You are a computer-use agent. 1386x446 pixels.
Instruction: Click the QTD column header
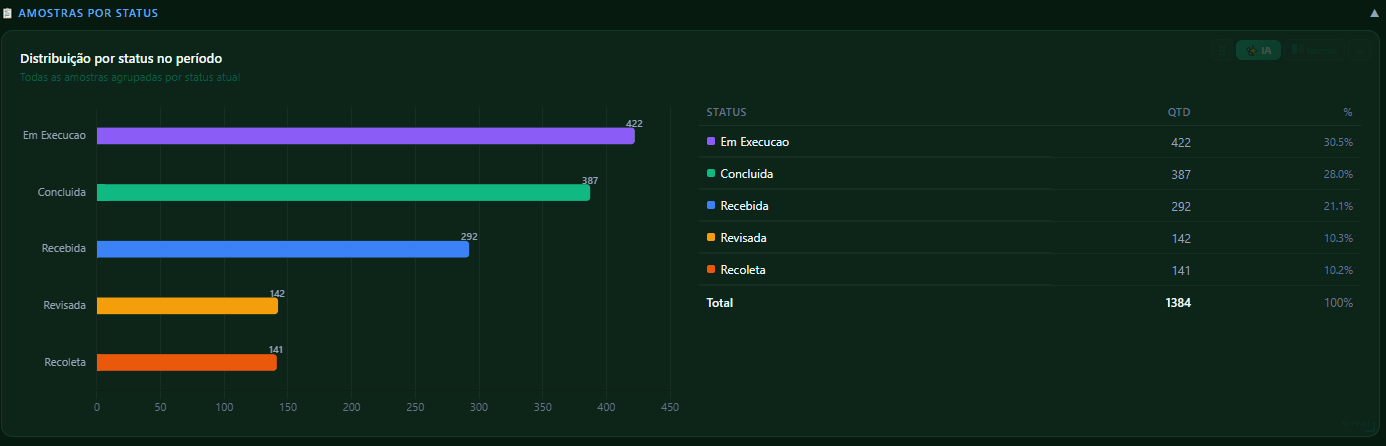point(1179,112)
